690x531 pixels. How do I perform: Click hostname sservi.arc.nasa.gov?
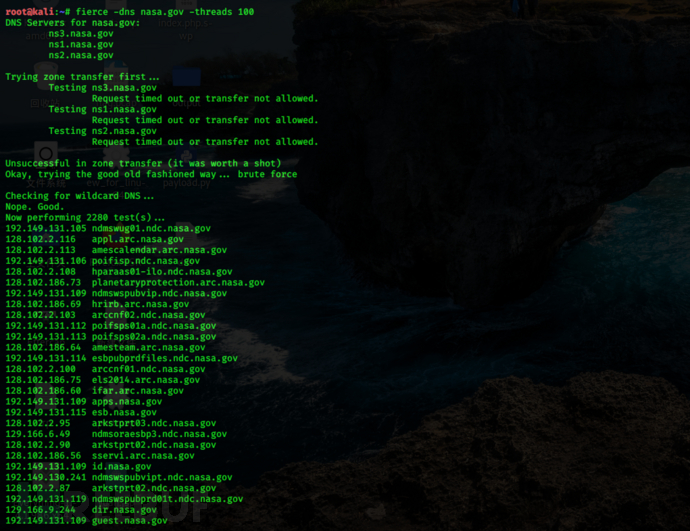point(143,456)
